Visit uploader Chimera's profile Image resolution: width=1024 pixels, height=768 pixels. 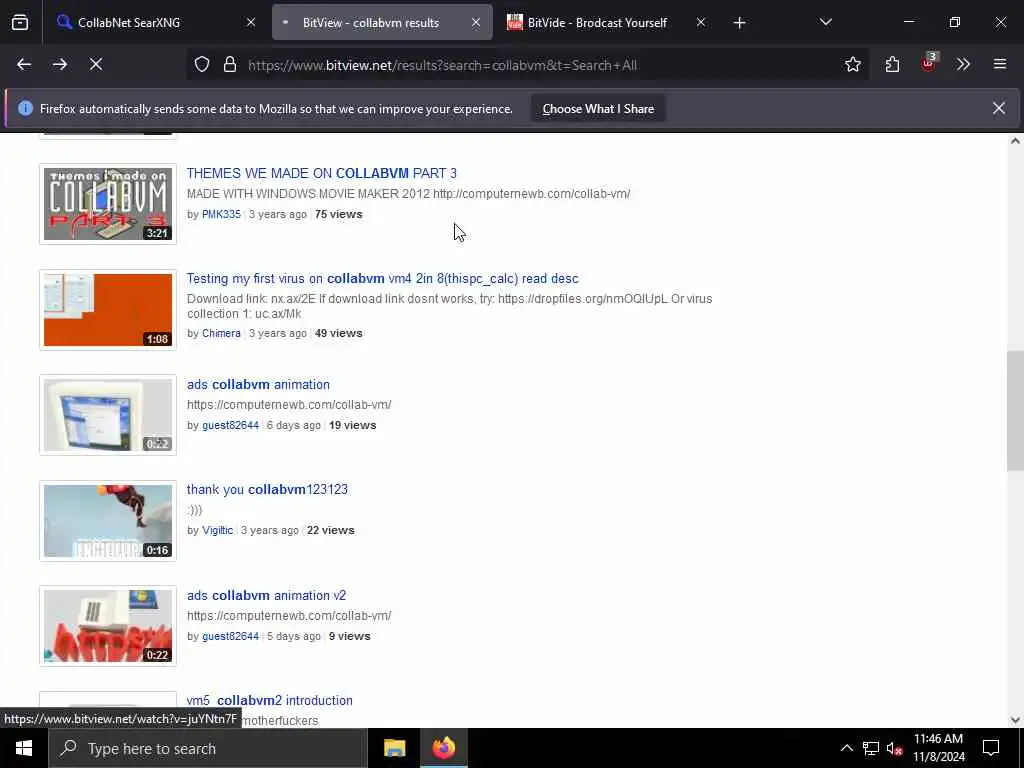[221, 333]
